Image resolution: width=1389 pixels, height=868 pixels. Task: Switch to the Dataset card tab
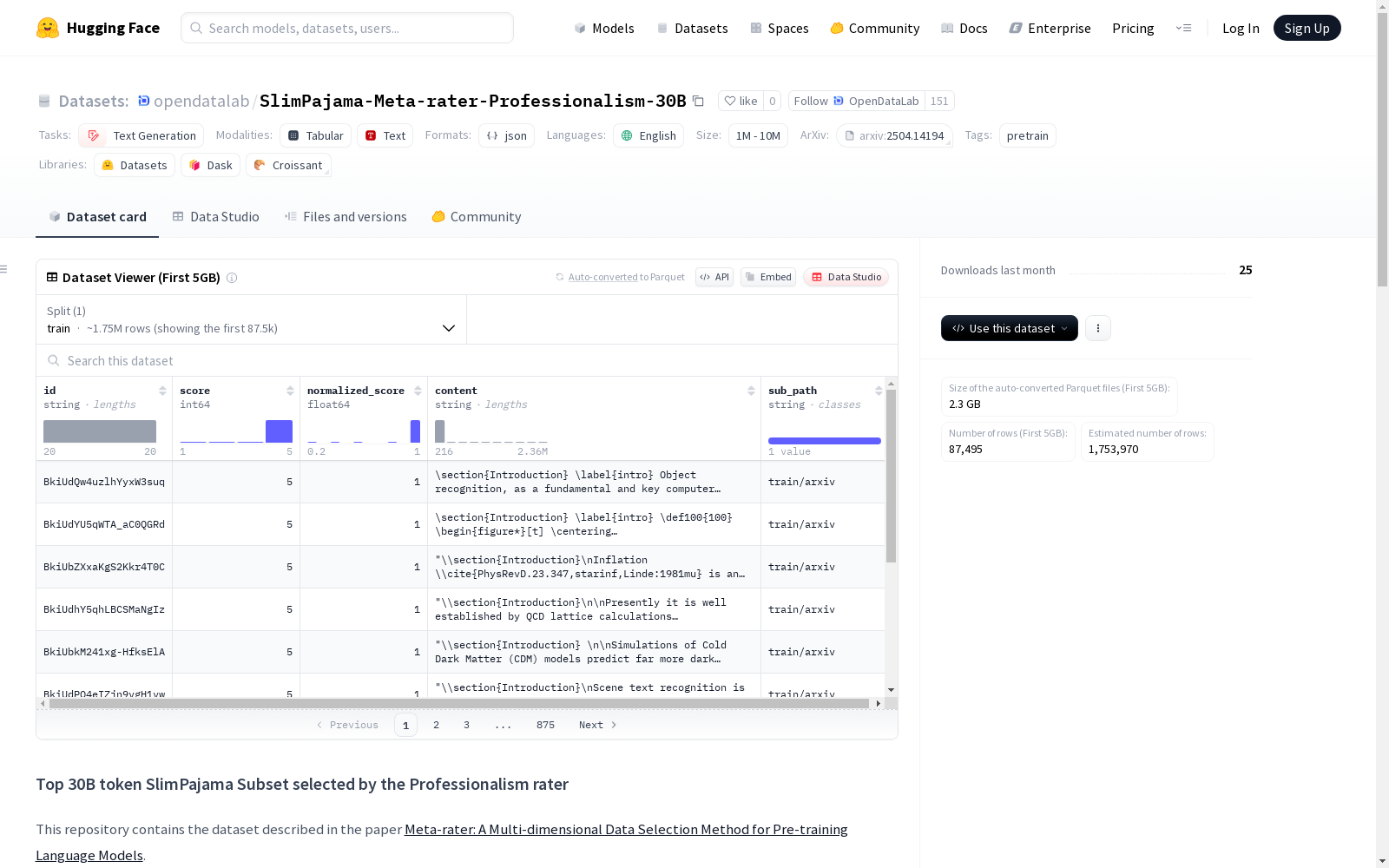[x=97, y=217]
